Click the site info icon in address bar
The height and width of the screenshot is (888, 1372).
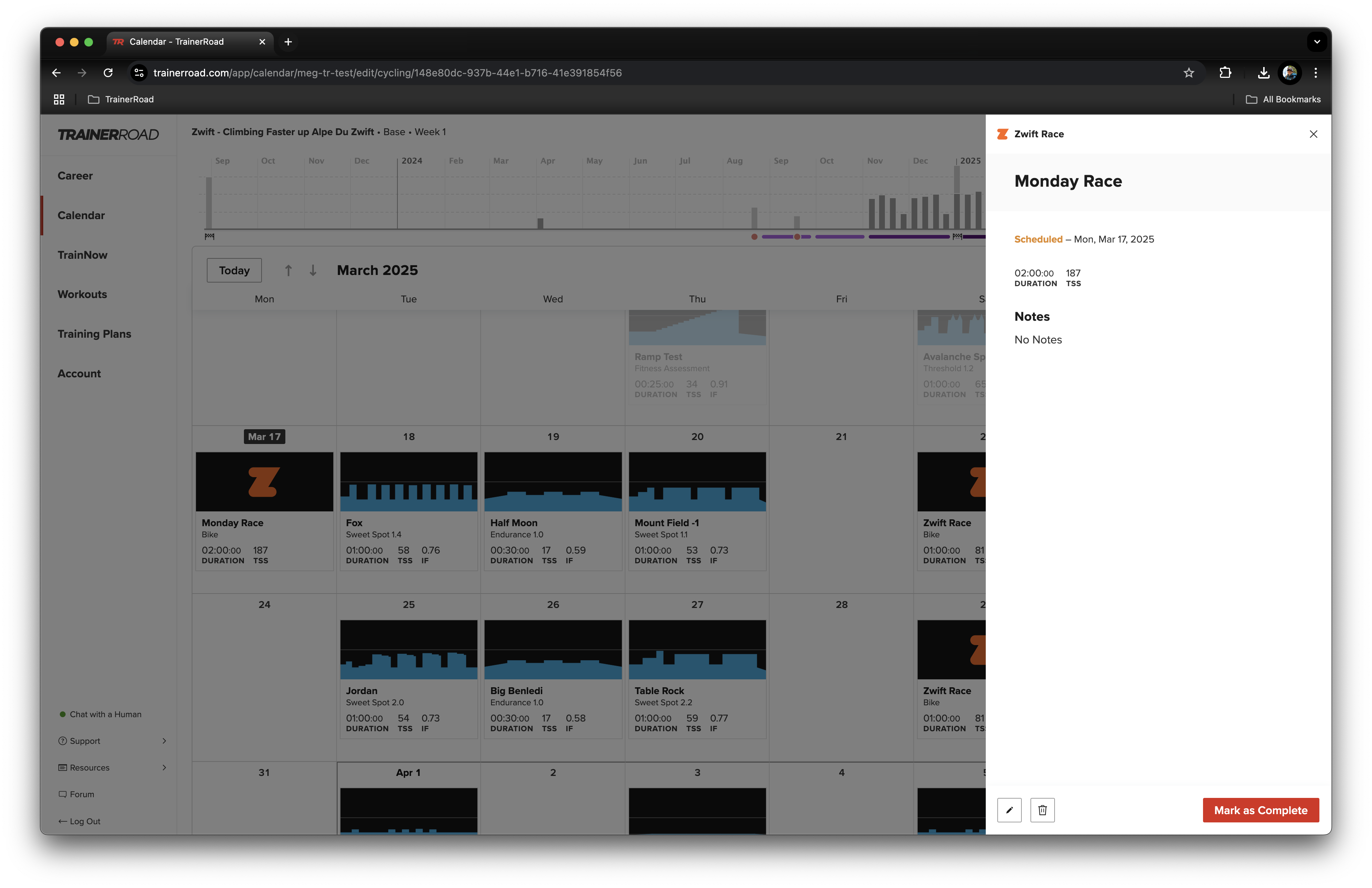(138, 73)
